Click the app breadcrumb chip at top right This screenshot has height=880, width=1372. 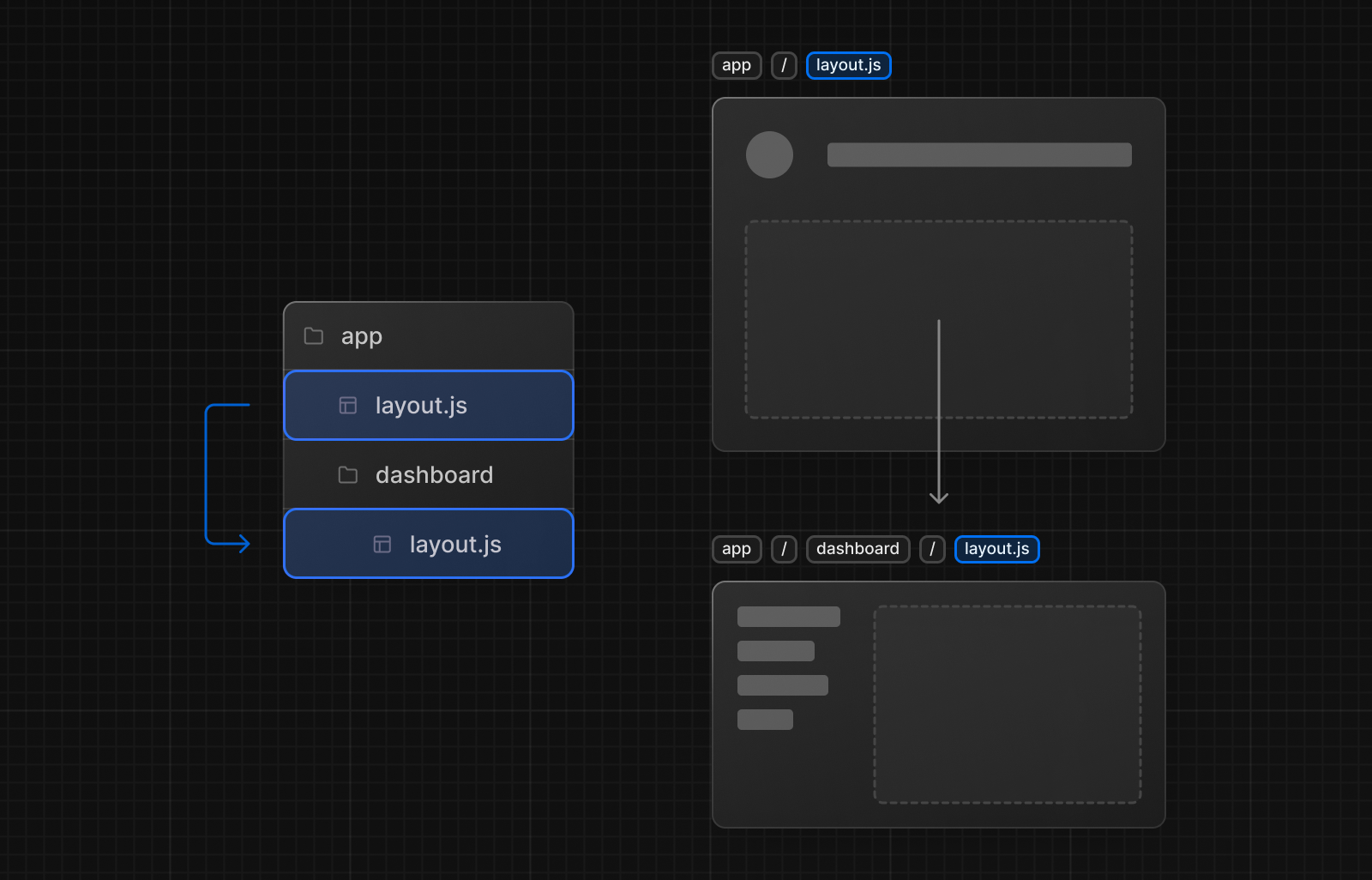click(x=736, y=64)
